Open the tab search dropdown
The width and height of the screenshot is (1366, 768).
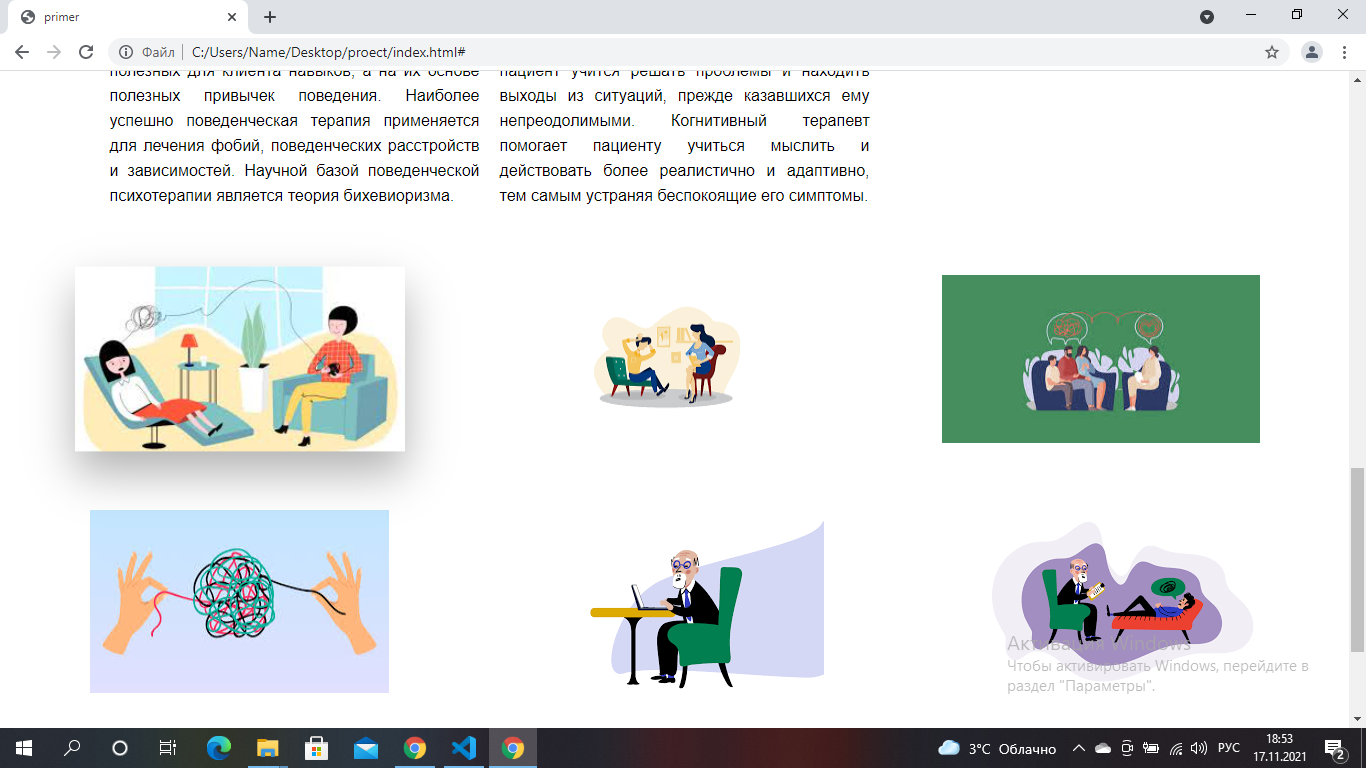(x=1207, y=17)
